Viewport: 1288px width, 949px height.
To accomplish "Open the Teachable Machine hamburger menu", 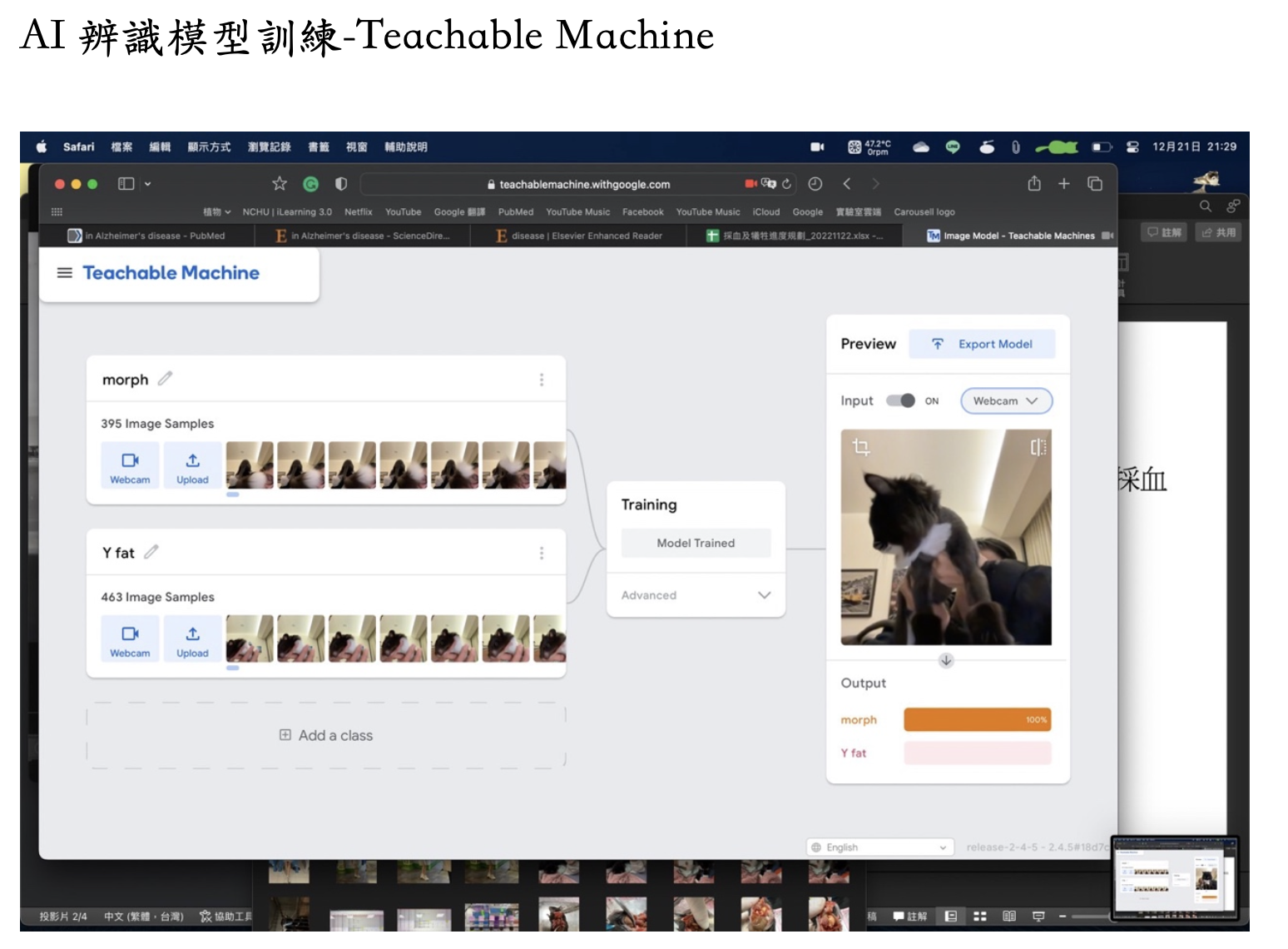I will click(64, 273).
